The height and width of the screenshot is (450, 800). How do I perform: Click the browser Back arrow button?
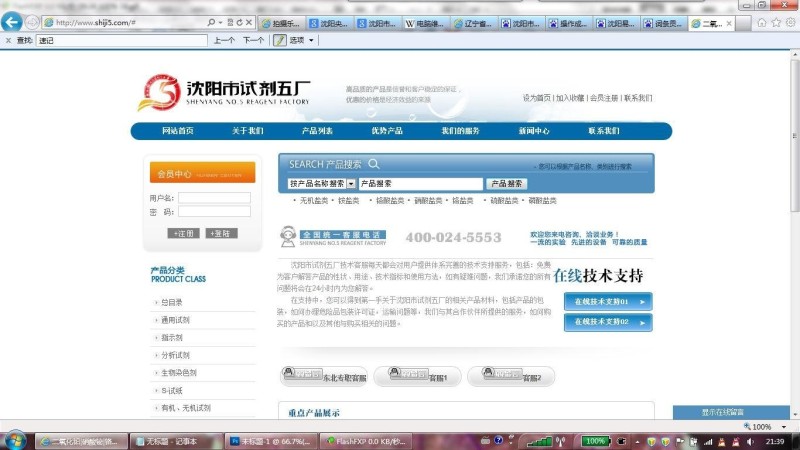[x=12, y=22]
